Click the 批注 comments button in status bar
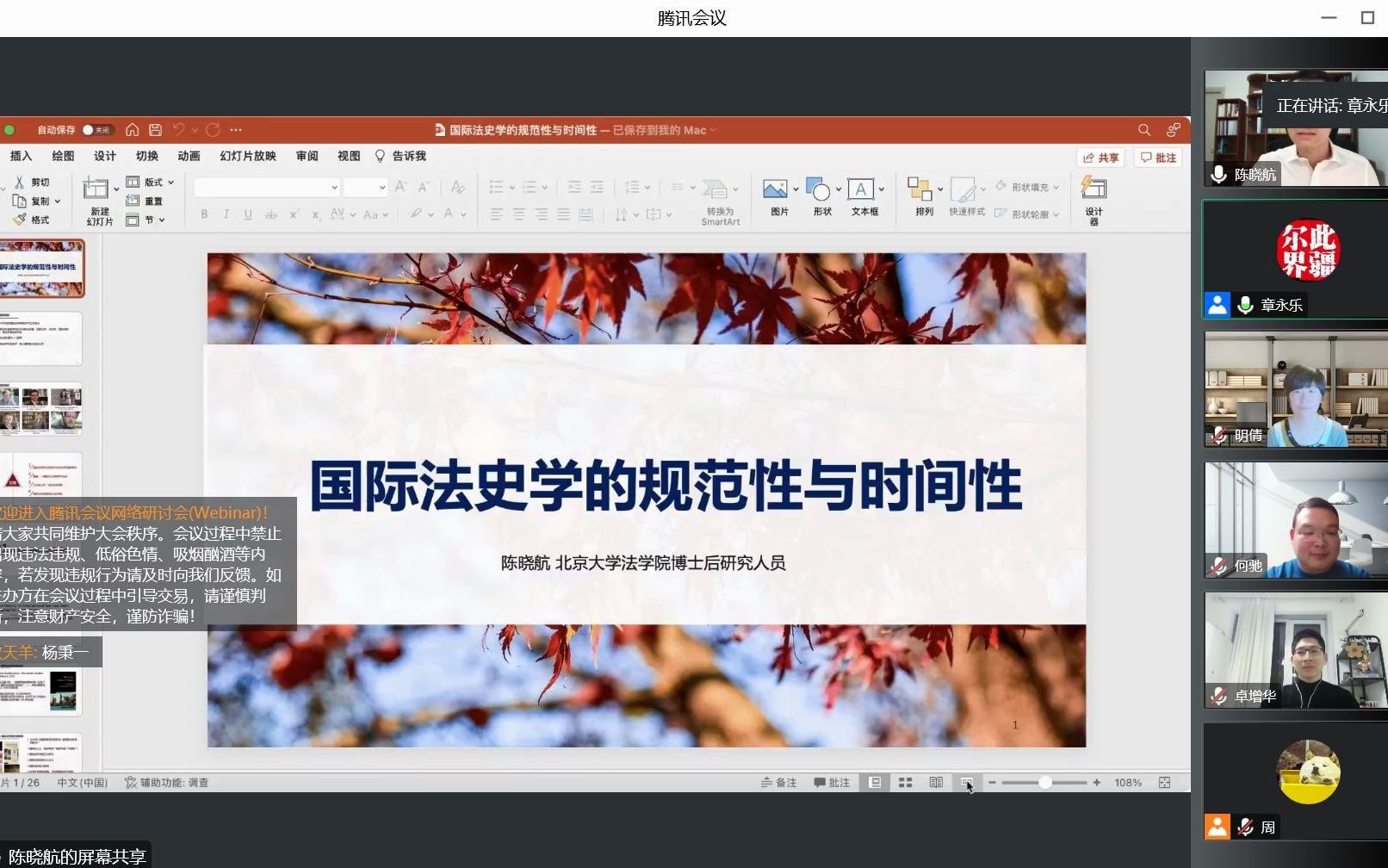The image size is (1388, 868). click(x=832, y=783)
